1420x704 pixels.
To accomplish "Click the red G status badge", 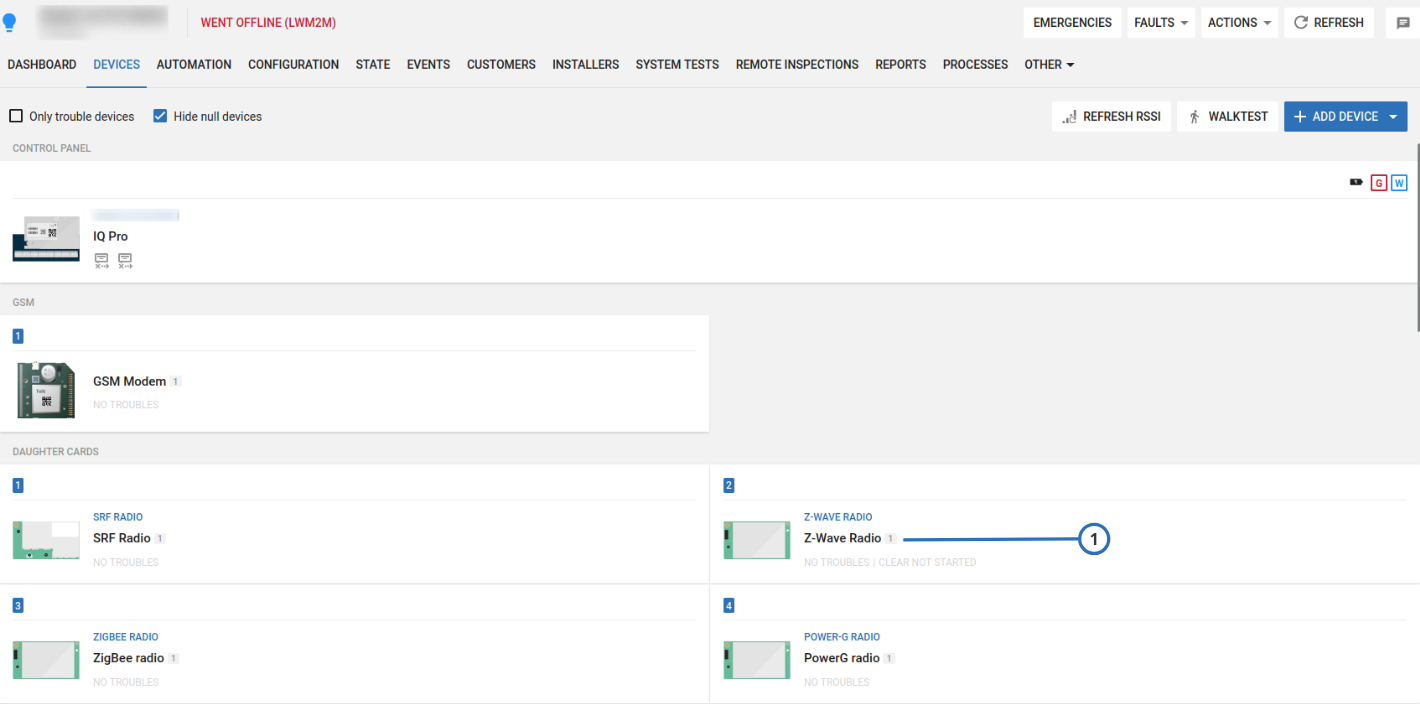I will click(1379, 183).
